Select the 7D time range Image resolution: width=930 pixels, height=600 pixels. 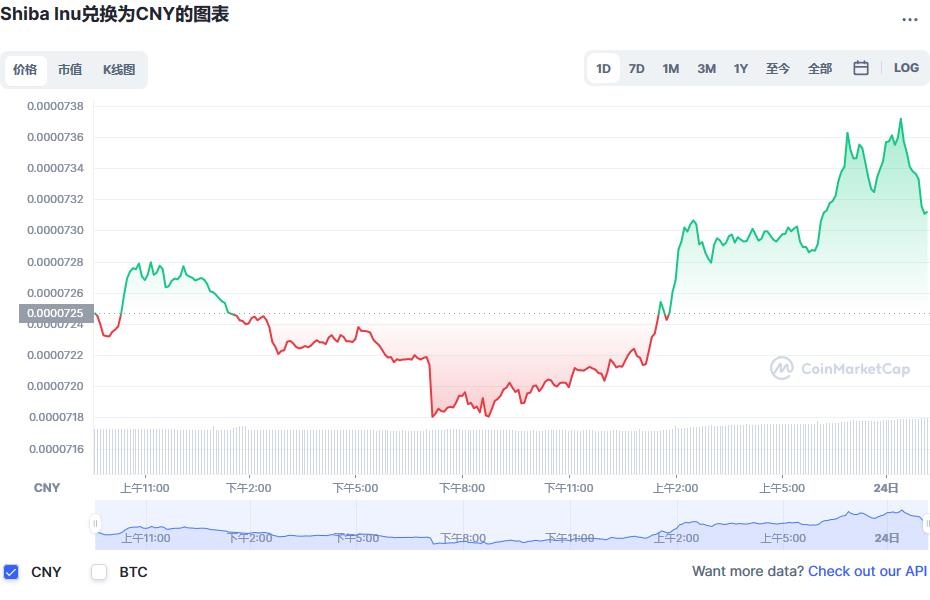coord(636,69)
